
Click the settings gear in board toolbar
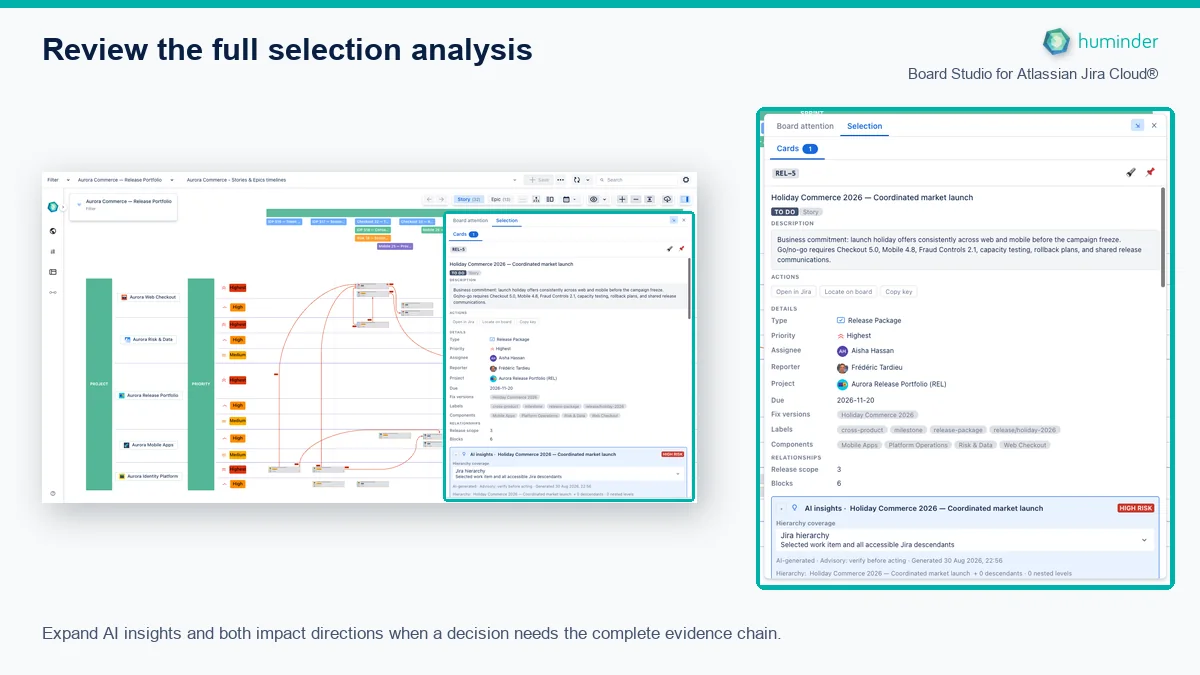tap(686, 180)
